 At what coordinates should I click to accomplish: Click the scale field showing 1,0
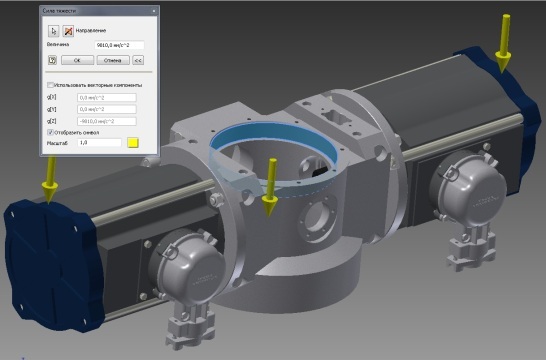[99, 143]
